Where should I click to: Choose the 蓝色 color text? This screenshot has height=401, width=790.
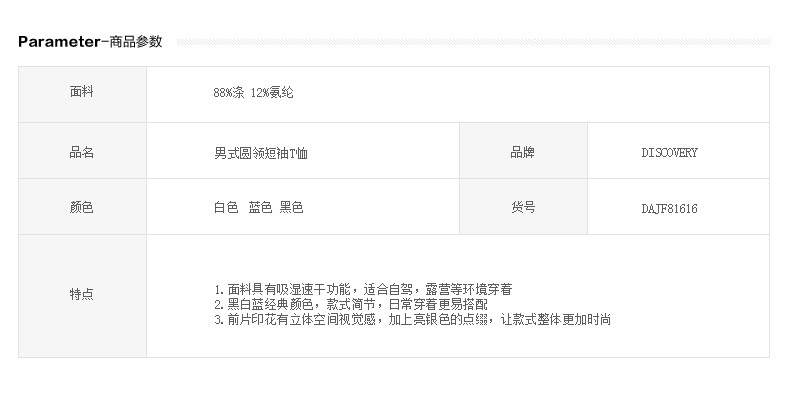pyautogui.click(x=260, y=207)
